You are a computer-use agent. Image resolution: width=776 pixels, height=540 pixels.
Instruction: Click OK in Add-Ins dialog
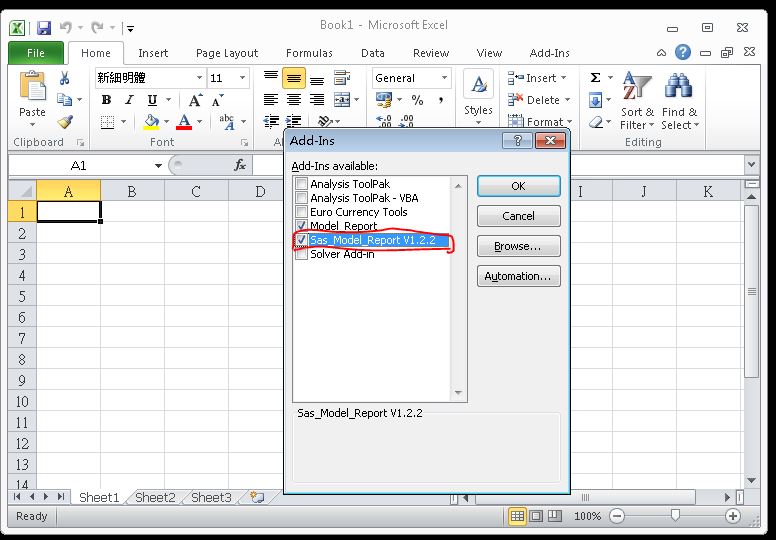(x=519, y=186)
